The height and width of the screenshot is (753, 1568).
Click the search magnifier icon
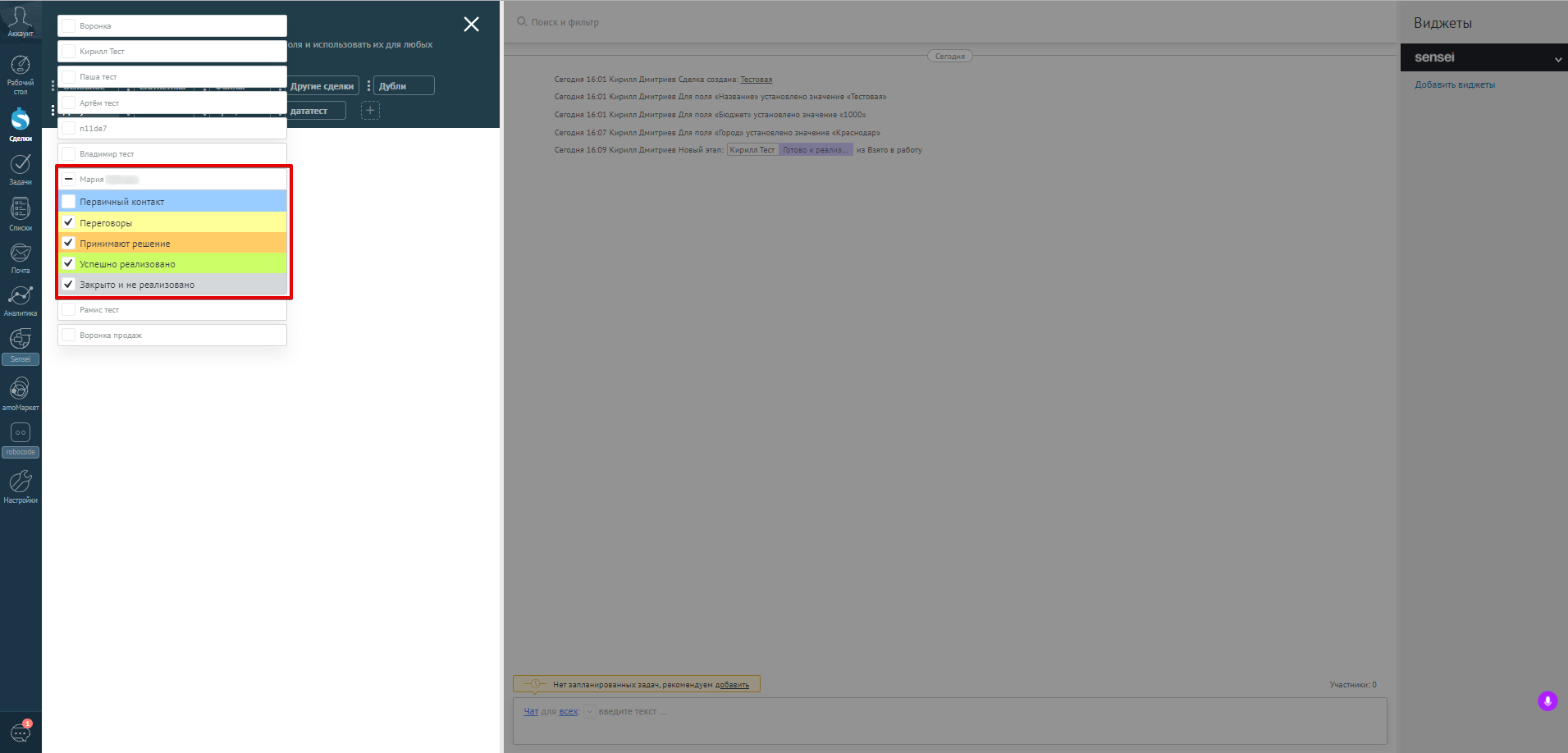pyautogui.click(x=521, y=21)
